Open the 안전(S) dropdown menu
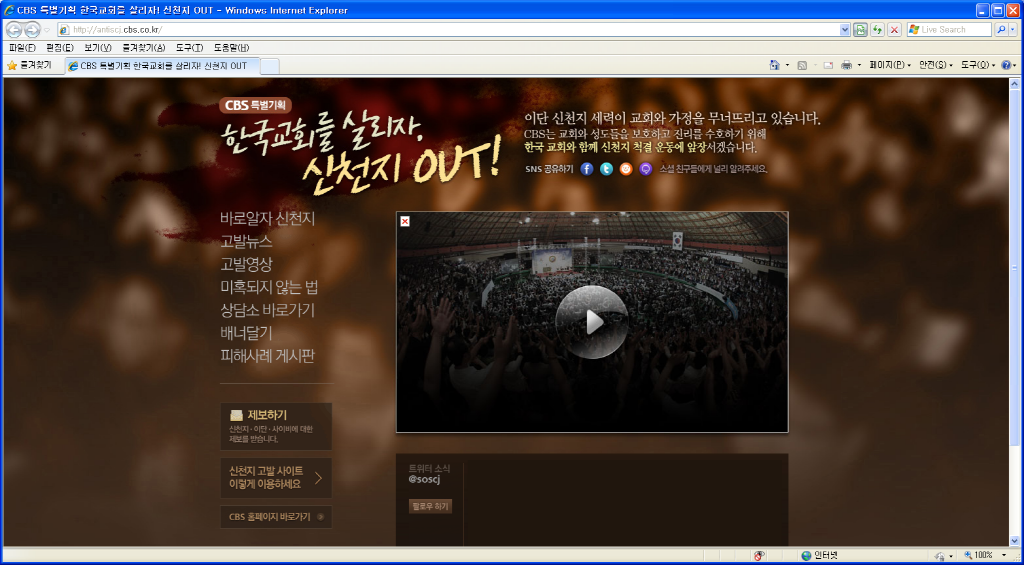 tap(937, 65)
